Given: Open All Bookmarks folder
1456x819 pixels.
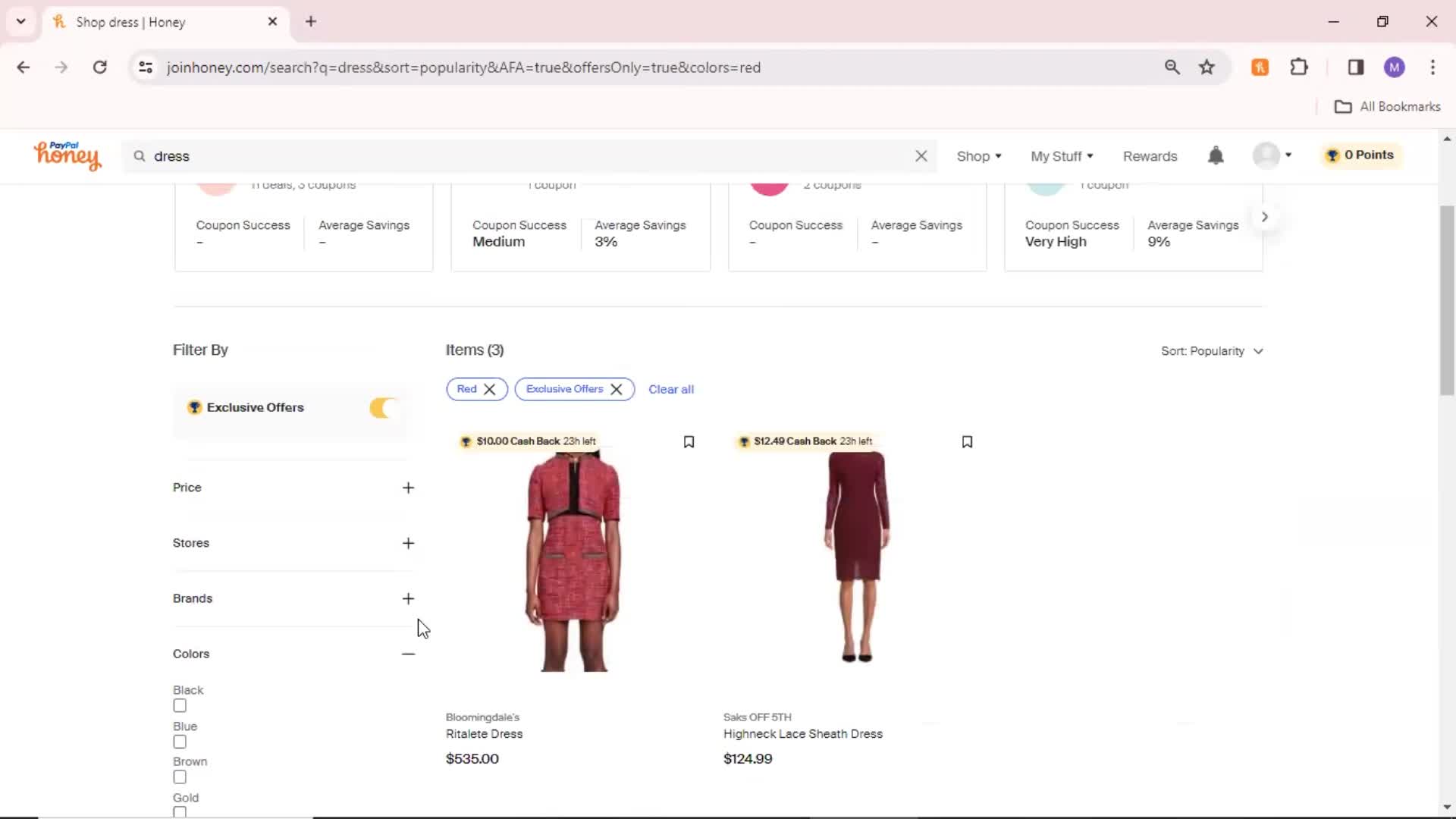Looking at the screenshot, I should [x=1387, y=107].
